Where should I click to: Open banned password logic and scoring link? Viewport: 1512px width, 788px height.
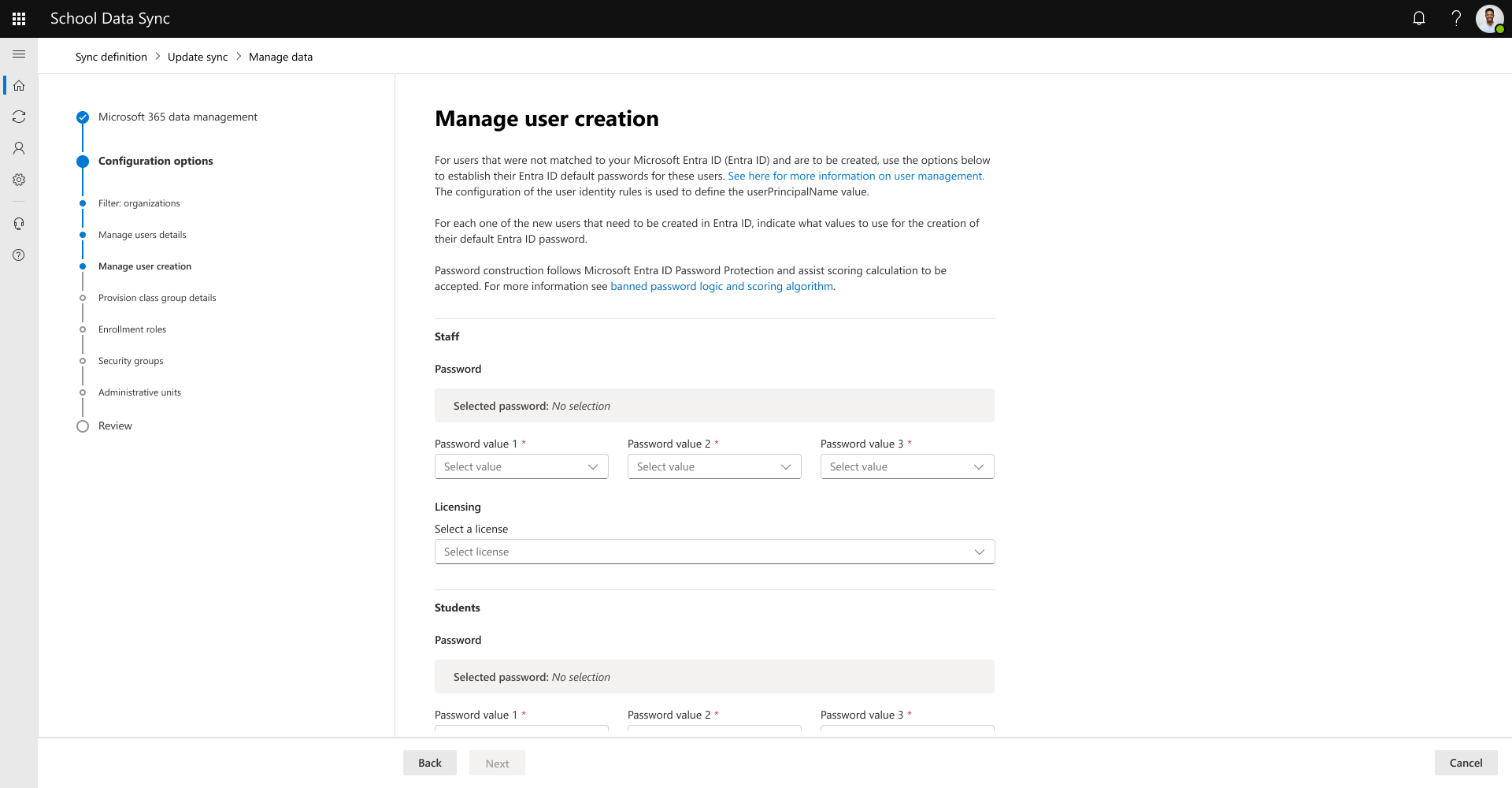click(723, 286)
